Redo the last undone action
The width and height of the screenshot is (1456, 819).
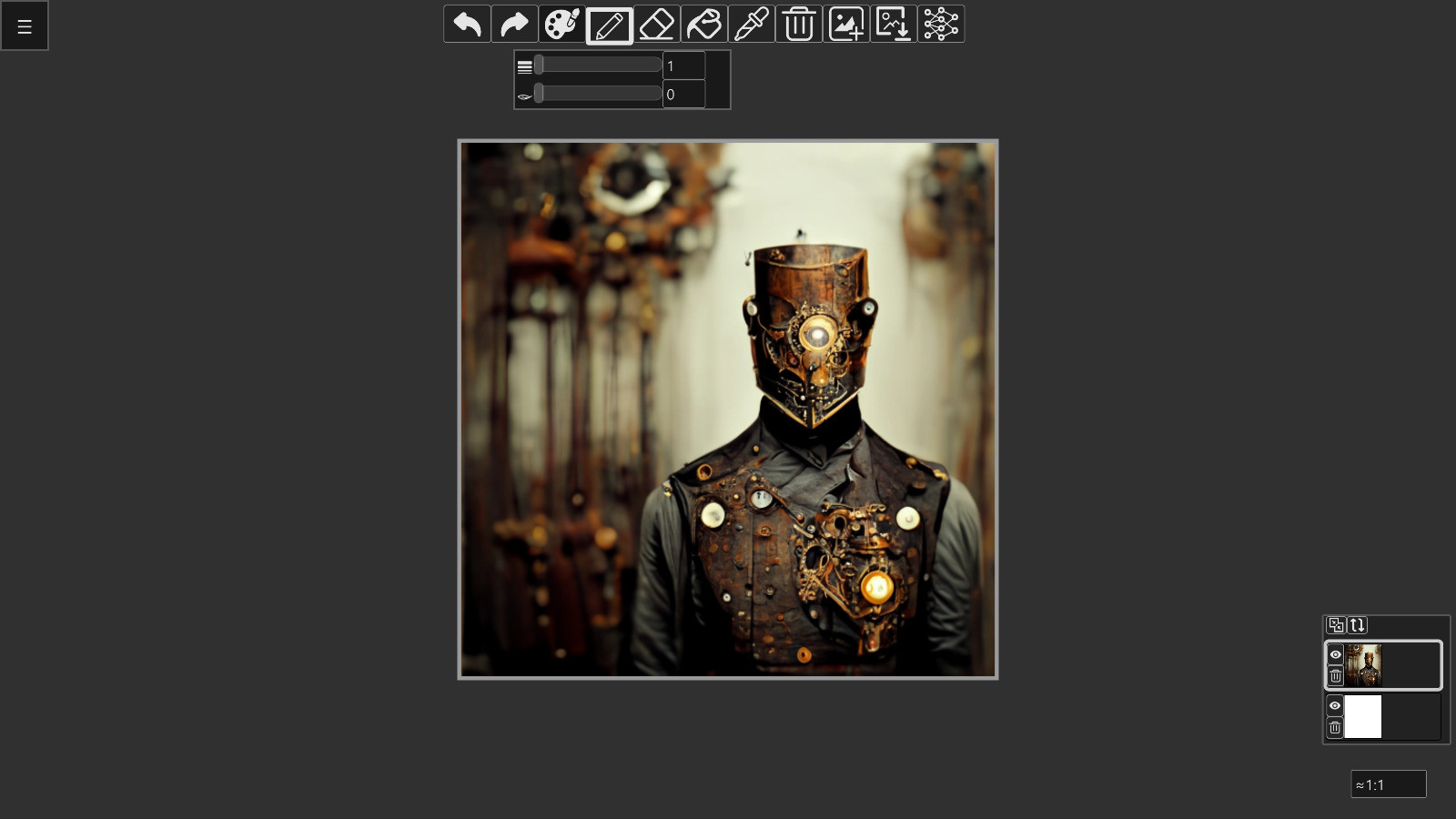click(x=514, y=24)
